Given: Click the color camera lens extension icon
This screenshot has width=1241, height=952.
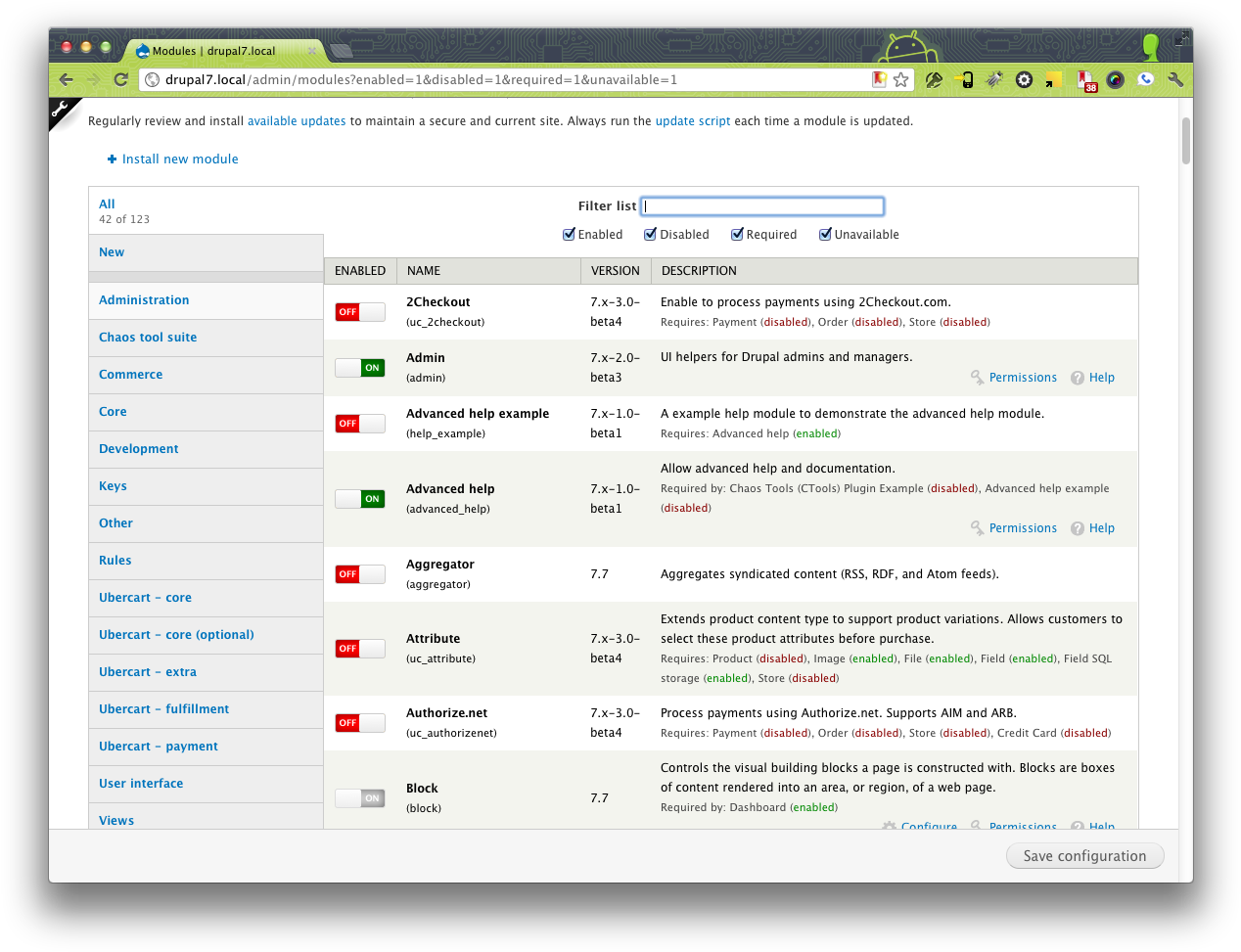Looking at the screenshot, I should click(1115, 80).
